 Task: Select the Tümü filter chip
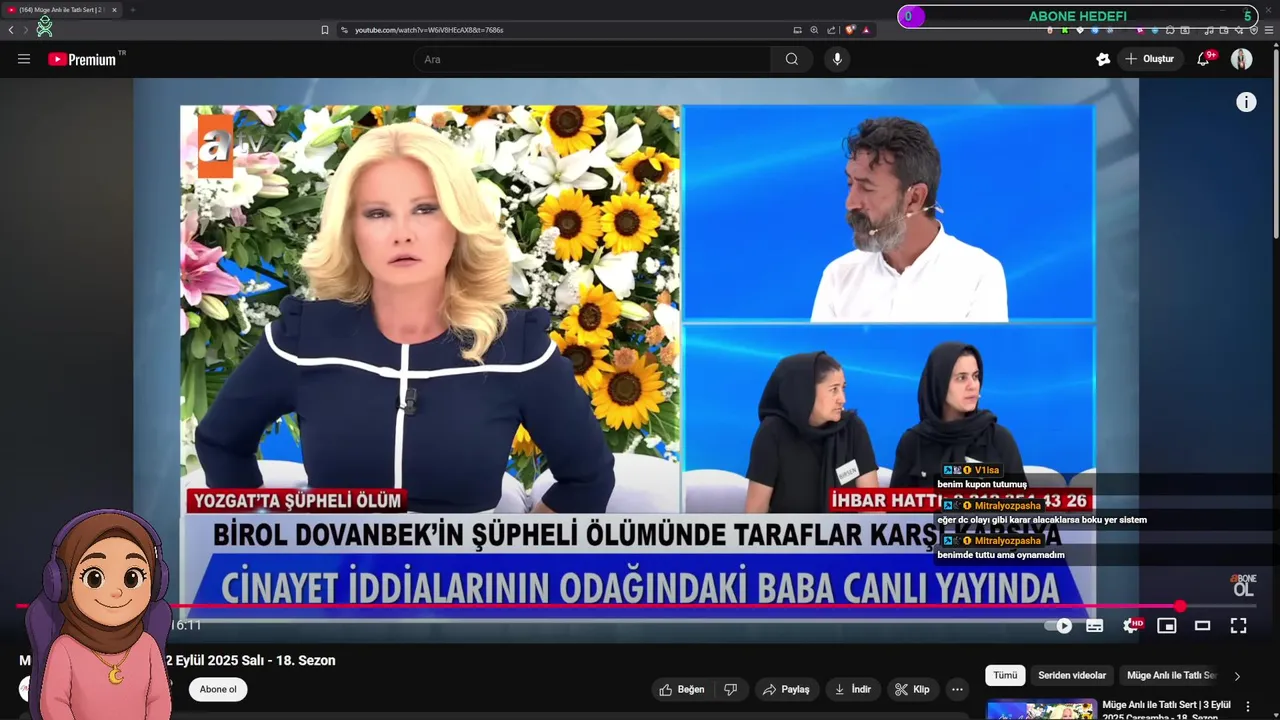pos(1005,675)
